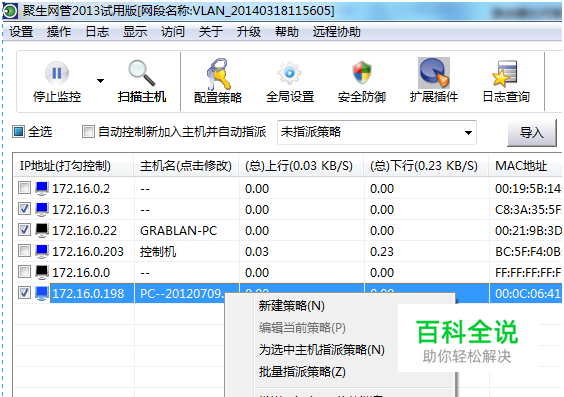Image resolution: width=564 pixels, height=397 pixels.
Task: Click computer icon for host 172.16.0.3
Action: [x=42, y=209]
